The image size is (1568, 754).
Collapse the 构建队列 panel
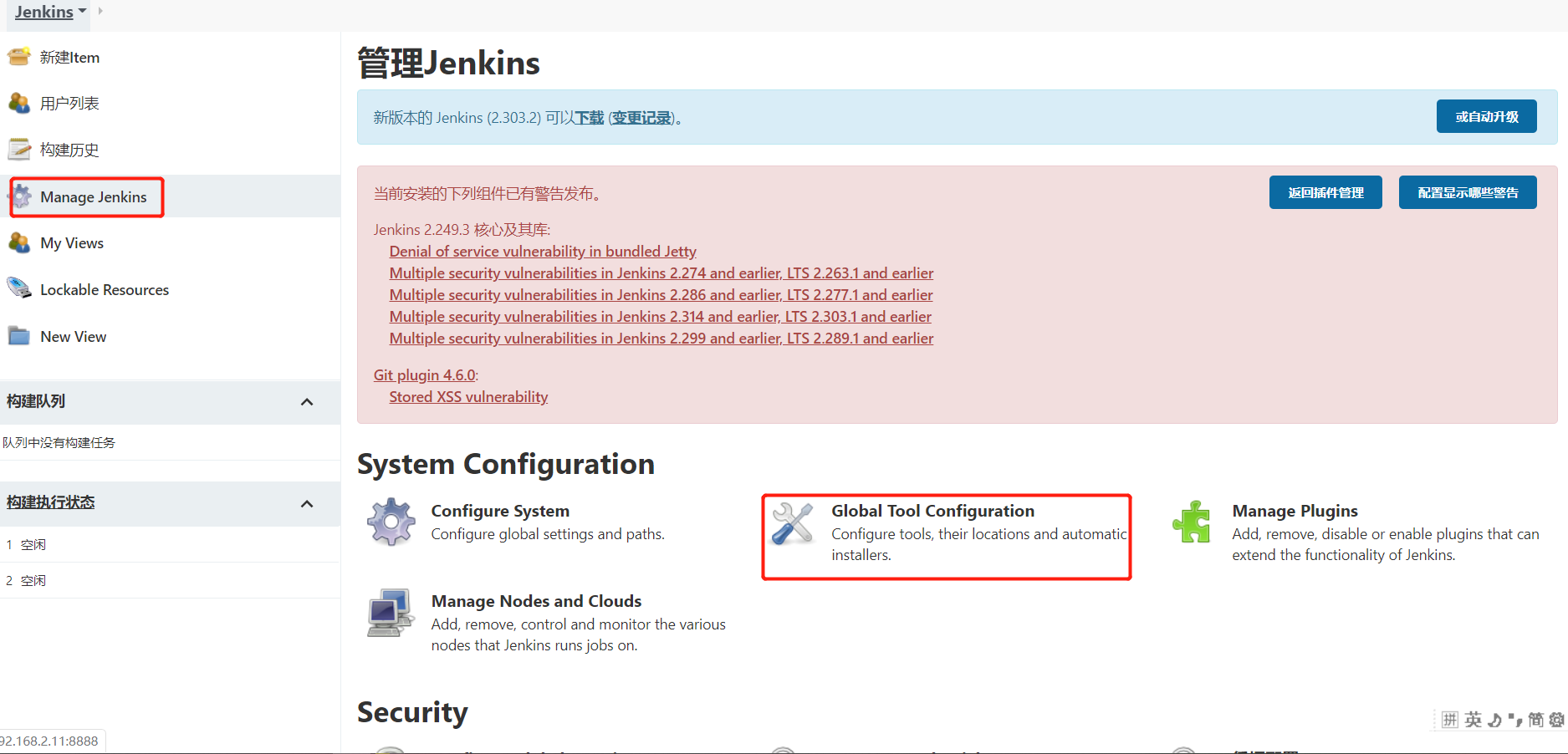(307, 402)
